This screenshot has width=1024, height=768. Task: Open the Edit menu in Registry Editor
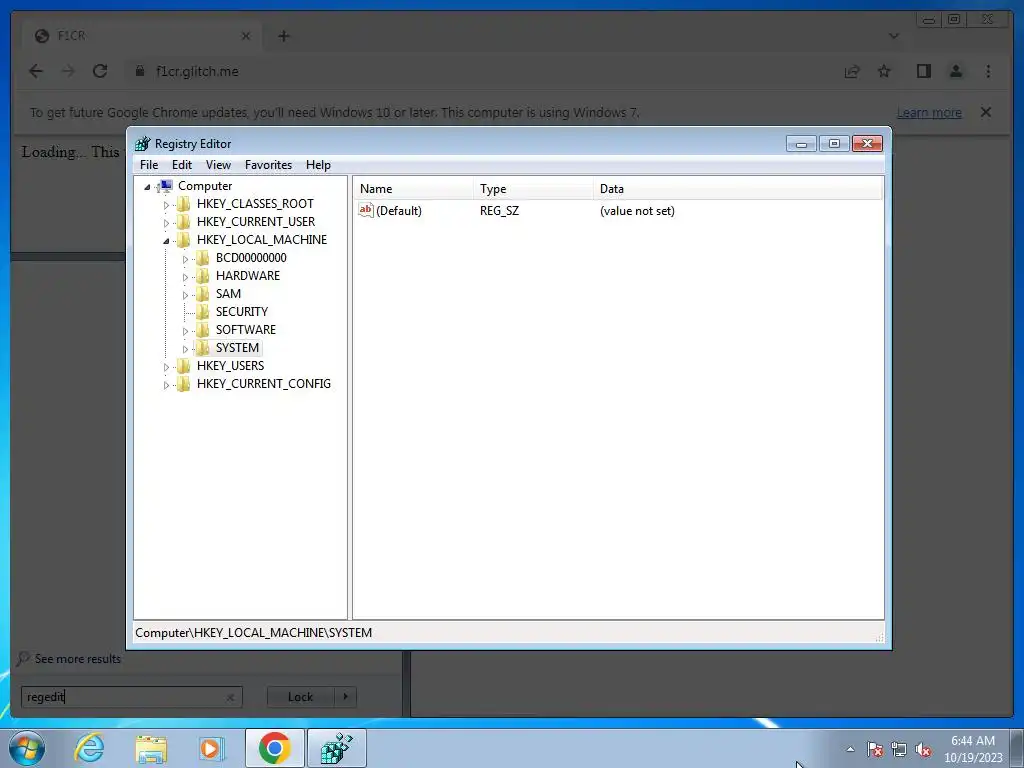point(182,165)
